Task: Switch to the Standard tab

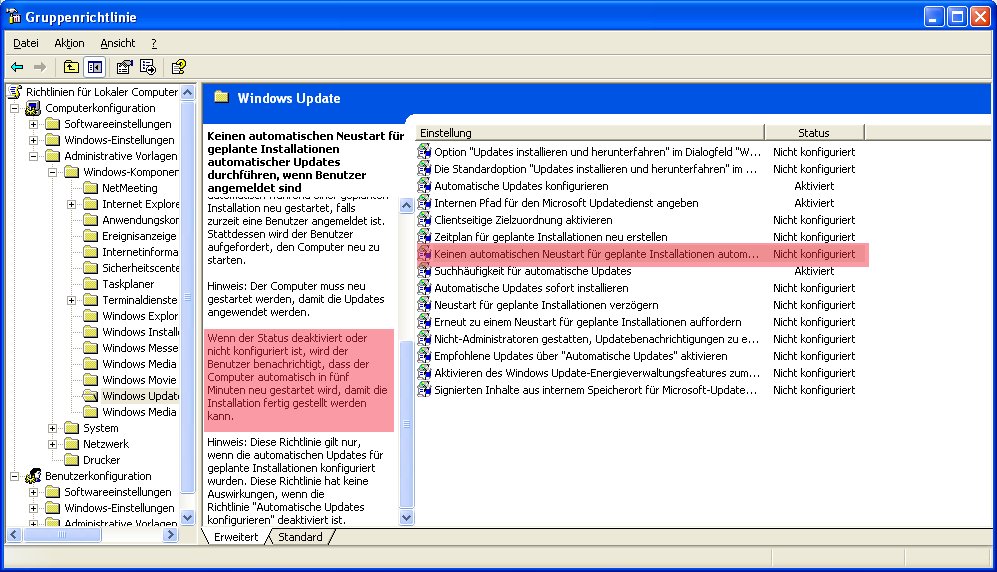Action: pyautogui.click(x=300, y=537)
